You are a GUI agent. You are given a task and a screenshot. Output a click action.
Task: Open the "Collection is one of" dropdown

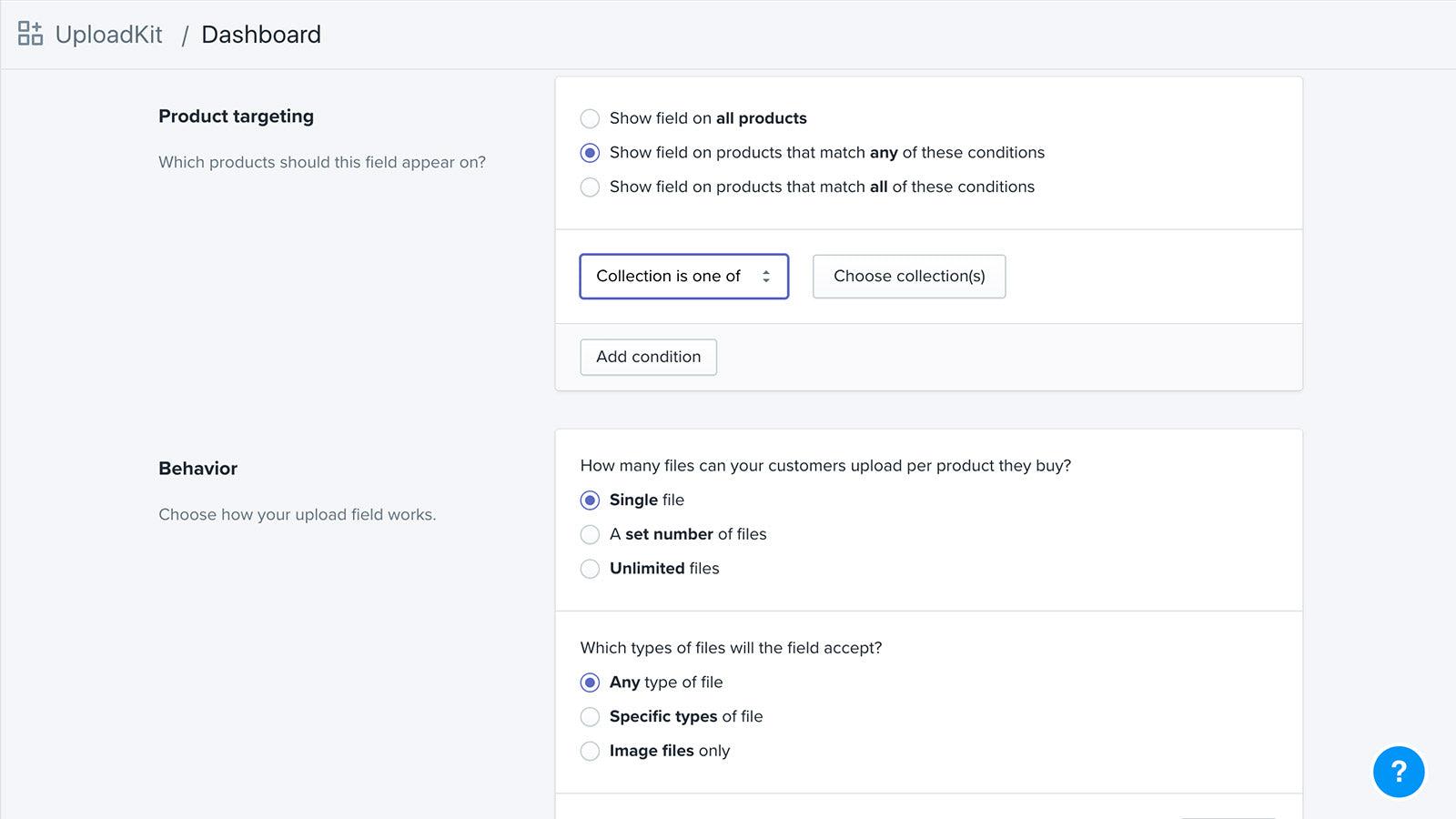pyautogui.click(x=683, y=276)
